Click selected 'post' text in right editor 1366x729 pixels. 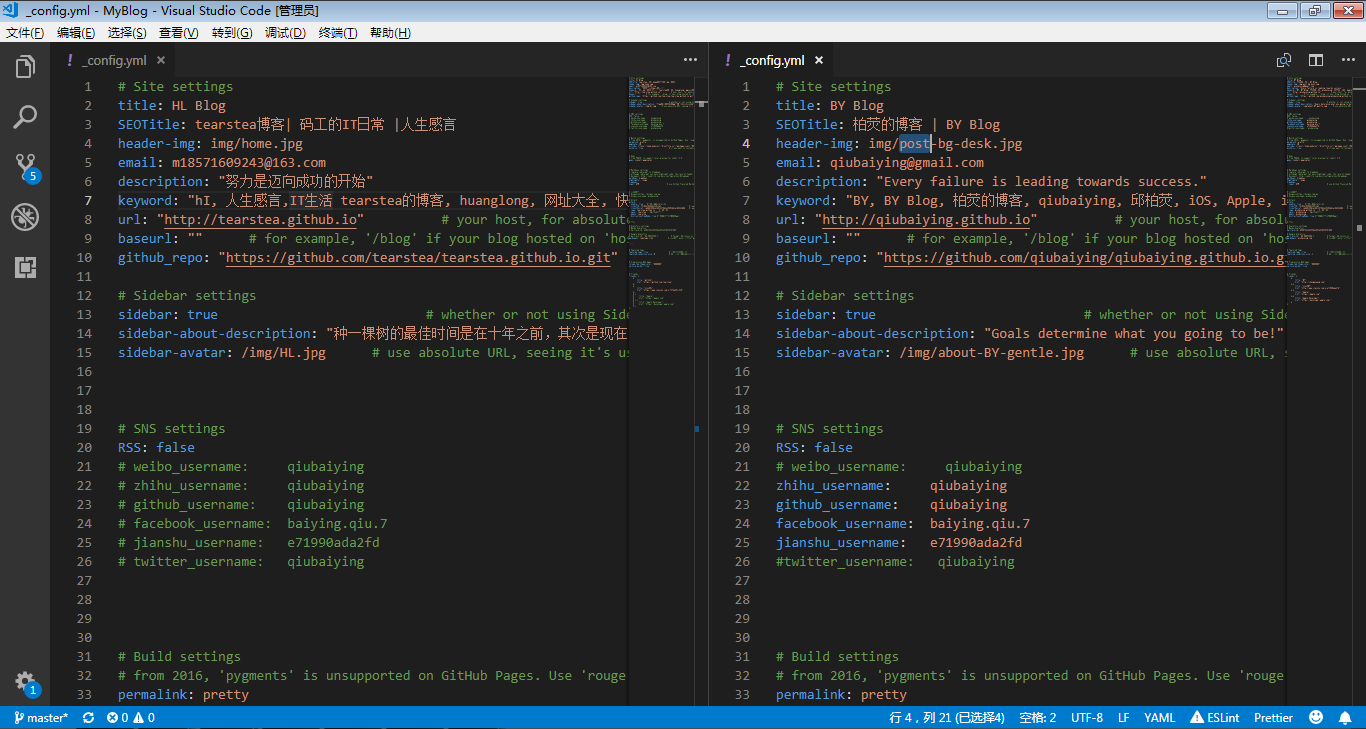tap(915, 144)
